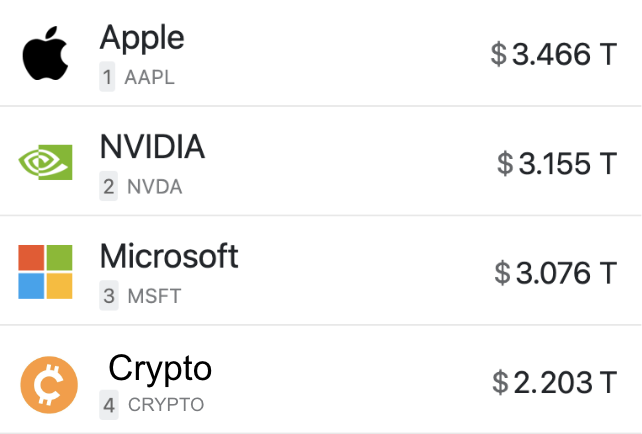Select Microsoft's $3.076 T market cap
The image size is (642, 434).
pyautogui.click(x=555, y=272)
